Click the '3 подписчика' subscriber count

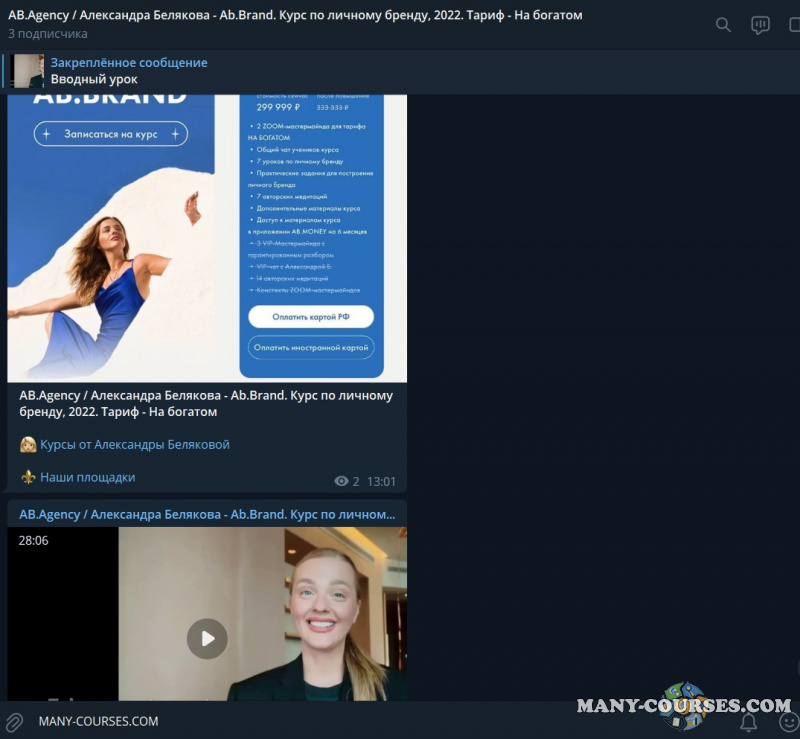click(x=48, y=34)
